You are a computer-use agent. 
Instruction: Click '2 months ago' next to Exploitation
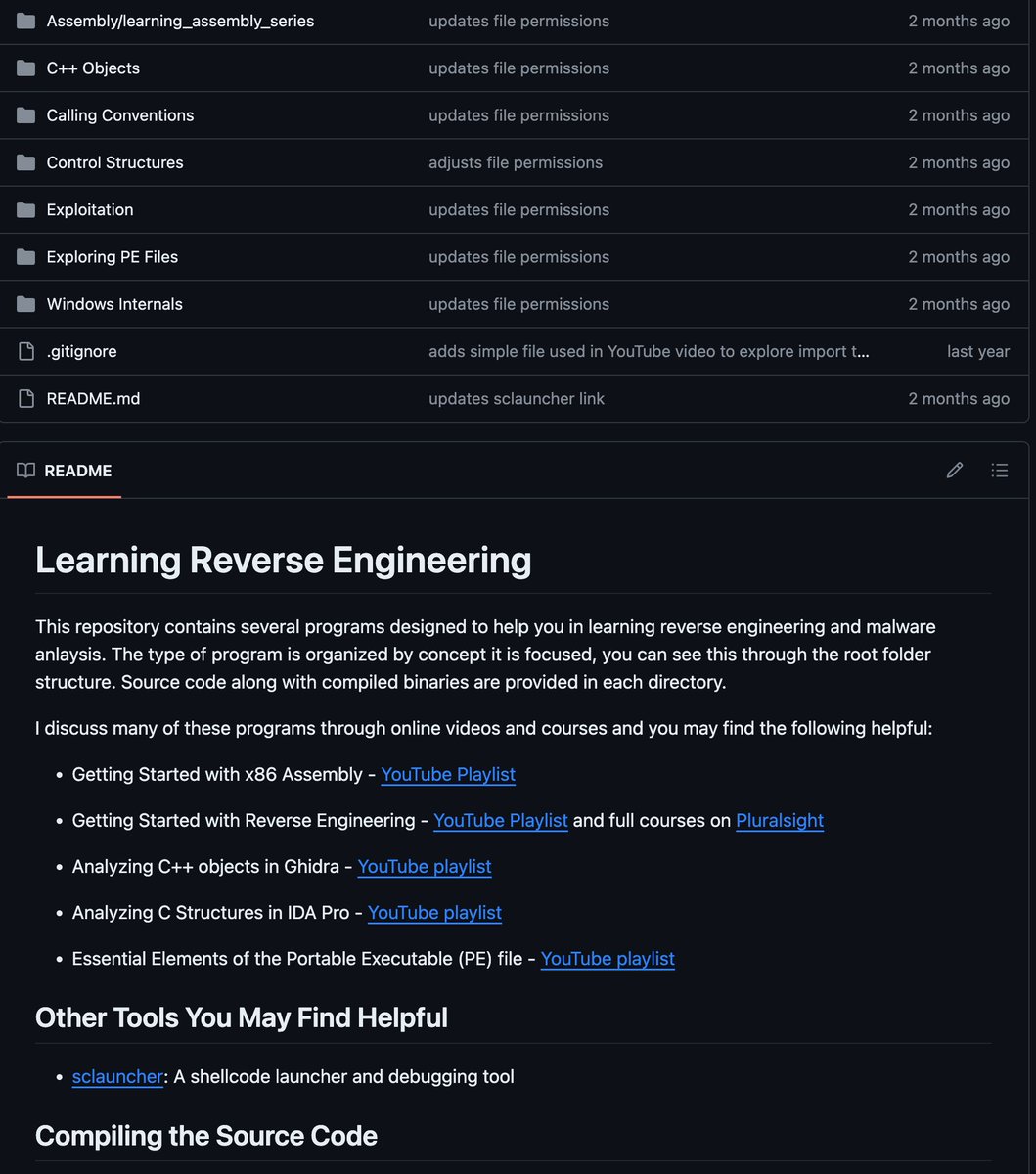click(959, 209)
